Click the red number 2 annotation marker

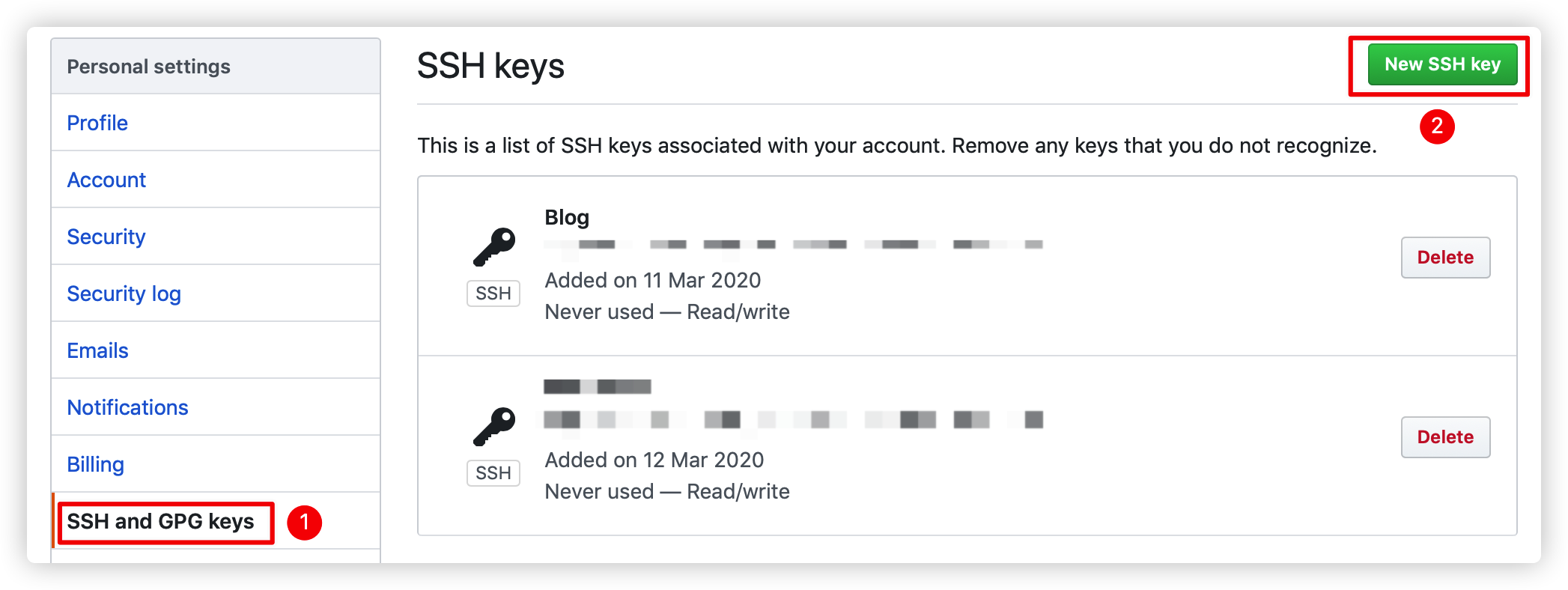[1437, 127]
